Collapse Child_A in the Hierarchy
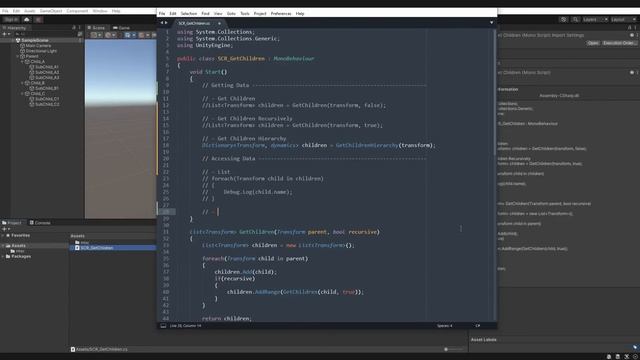 click(22, 62)
